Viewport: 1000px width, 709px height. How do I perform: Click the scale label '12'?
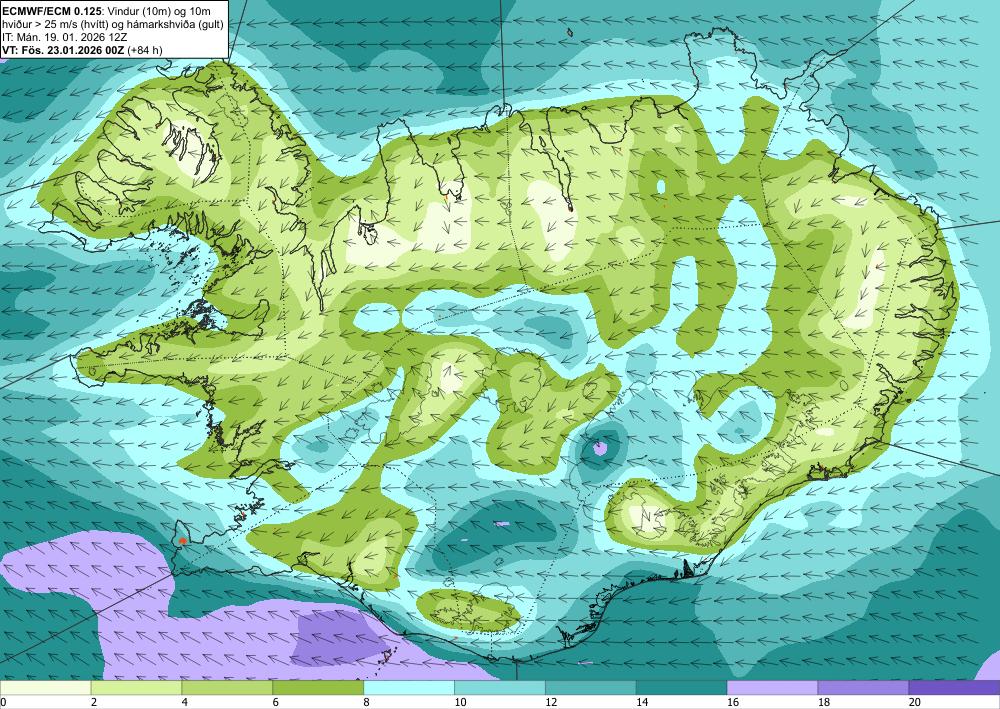click(551, 703)
